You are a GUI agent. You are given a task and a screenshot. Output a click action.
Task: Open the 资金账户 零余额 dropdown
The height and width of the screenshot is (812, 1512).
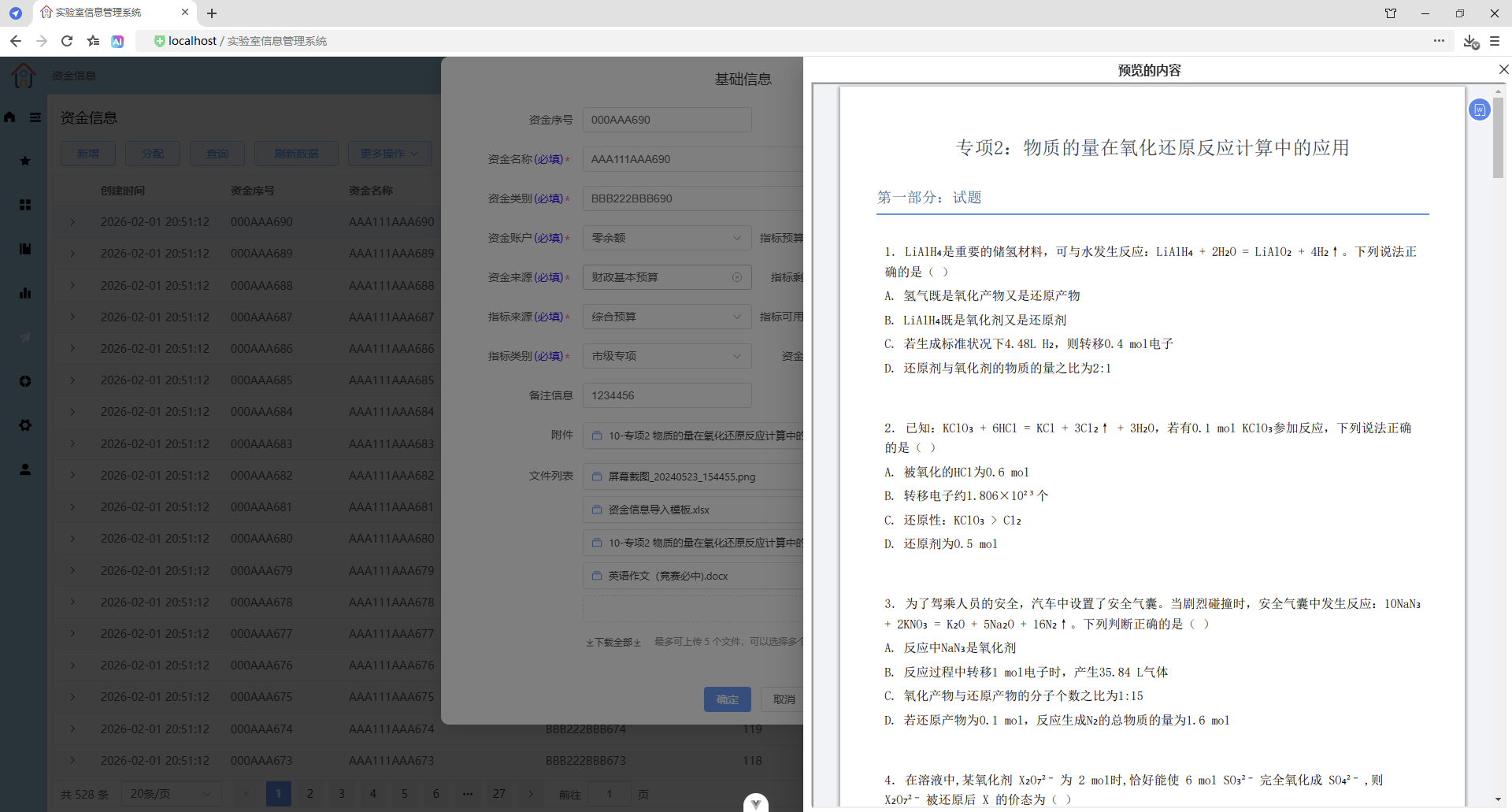click(667, 238)
